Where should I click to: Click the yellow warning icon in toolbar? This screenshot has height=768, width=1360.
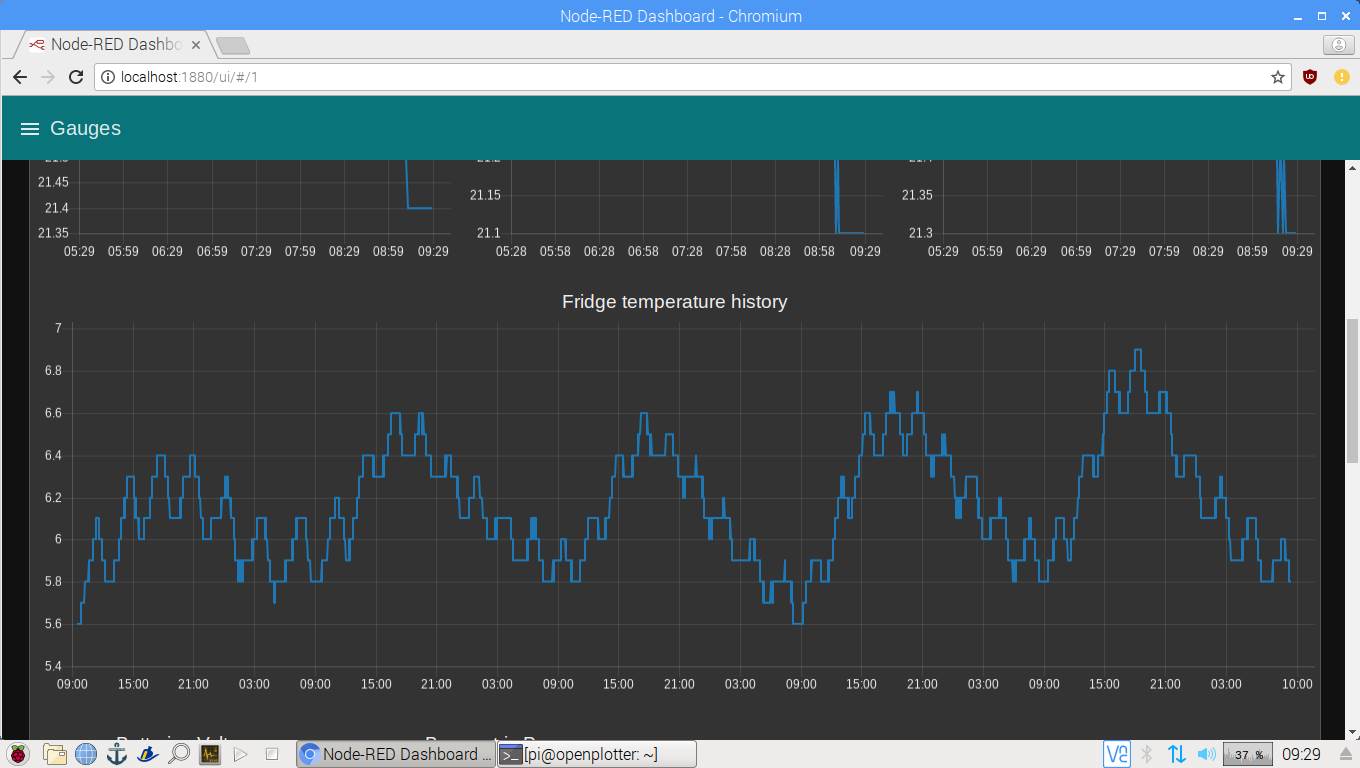1340,77
